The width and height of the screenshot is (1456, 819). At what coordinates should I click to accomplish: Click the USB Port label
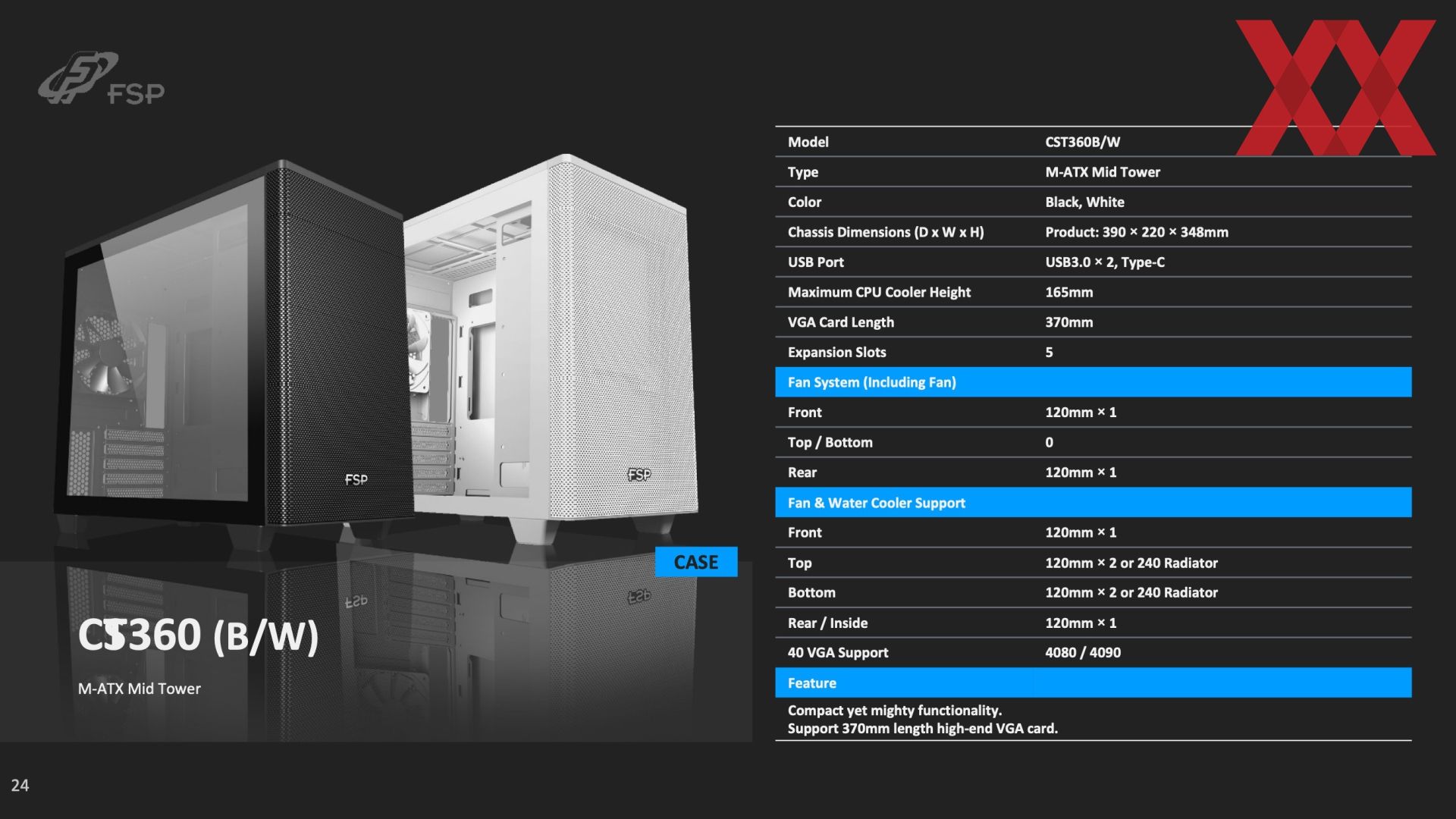(815, 262)
